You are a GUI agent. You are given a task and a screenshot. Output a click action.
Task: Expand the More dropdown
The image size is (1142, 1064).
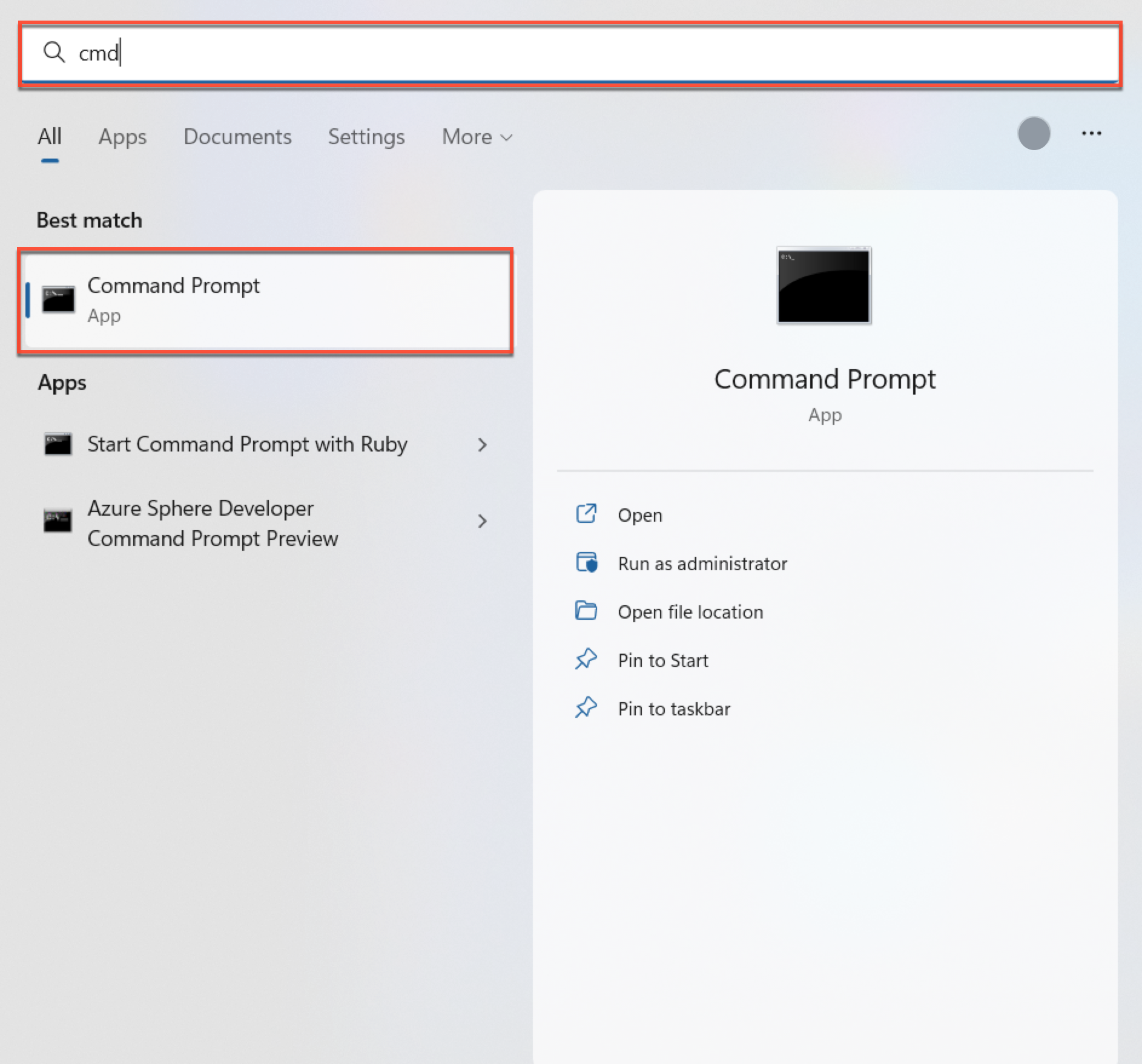click(x=477, y=137)
